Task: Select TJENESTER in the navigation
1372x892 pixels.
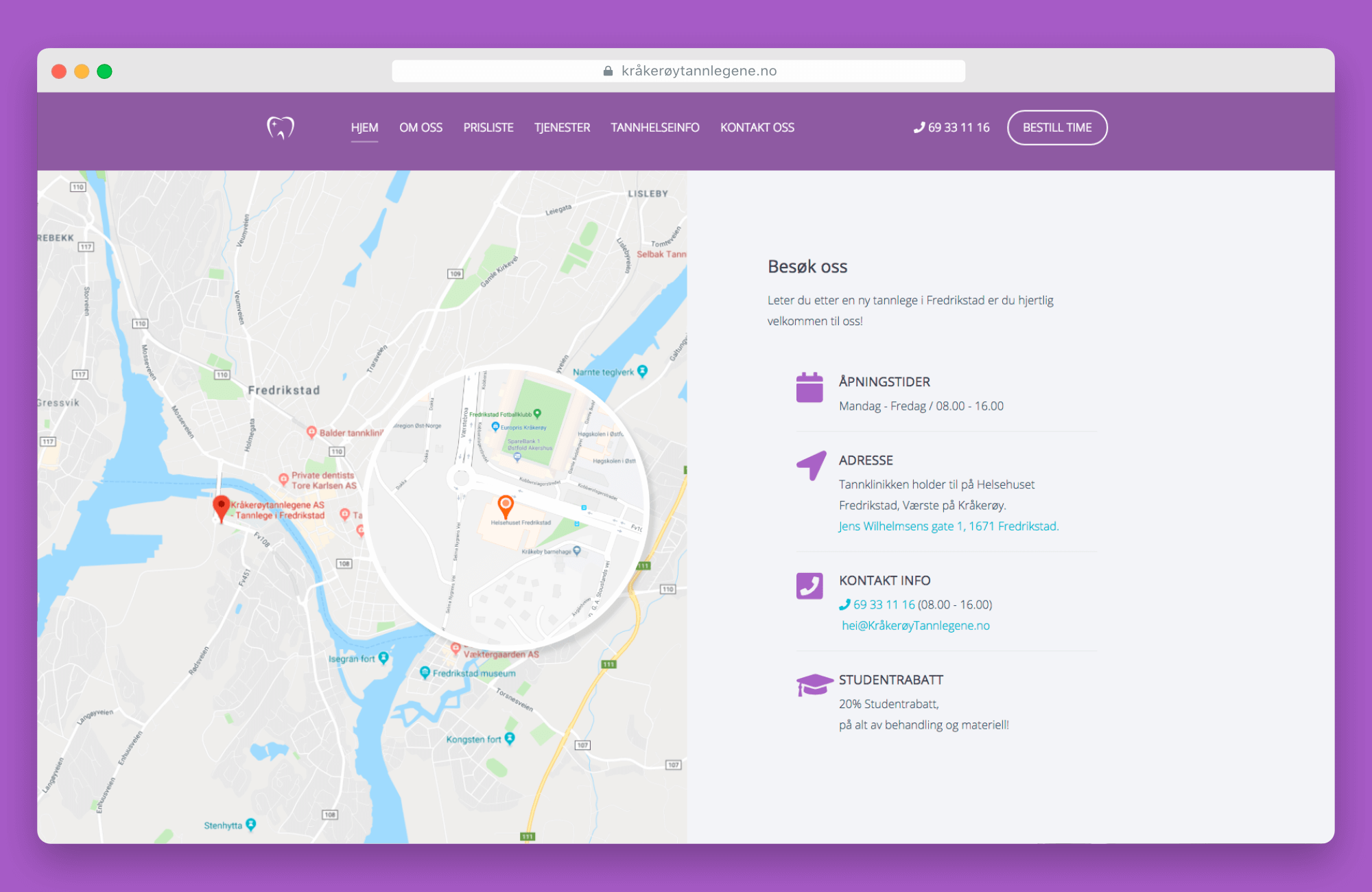Action: click(562, 128)
